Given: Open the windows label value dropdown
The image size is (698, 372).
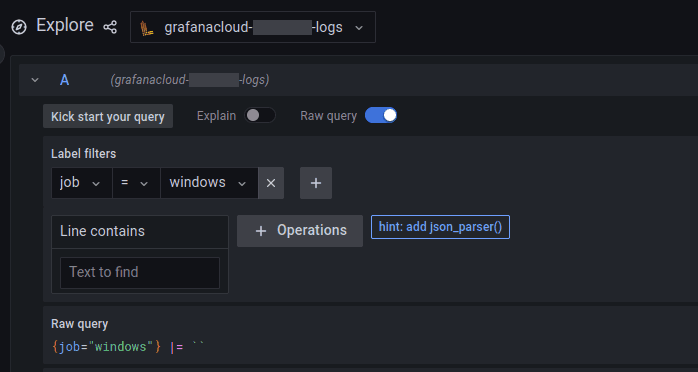Looking at the screenshot, I should click(209, 183).
